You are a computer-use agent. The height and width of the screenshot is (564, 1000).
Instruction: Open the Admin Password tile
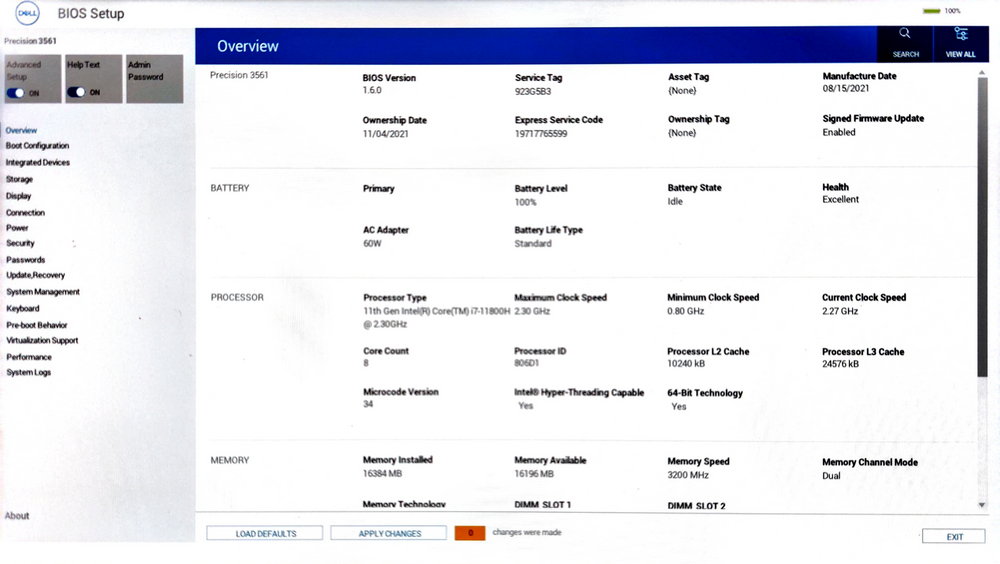click(154, 78)
